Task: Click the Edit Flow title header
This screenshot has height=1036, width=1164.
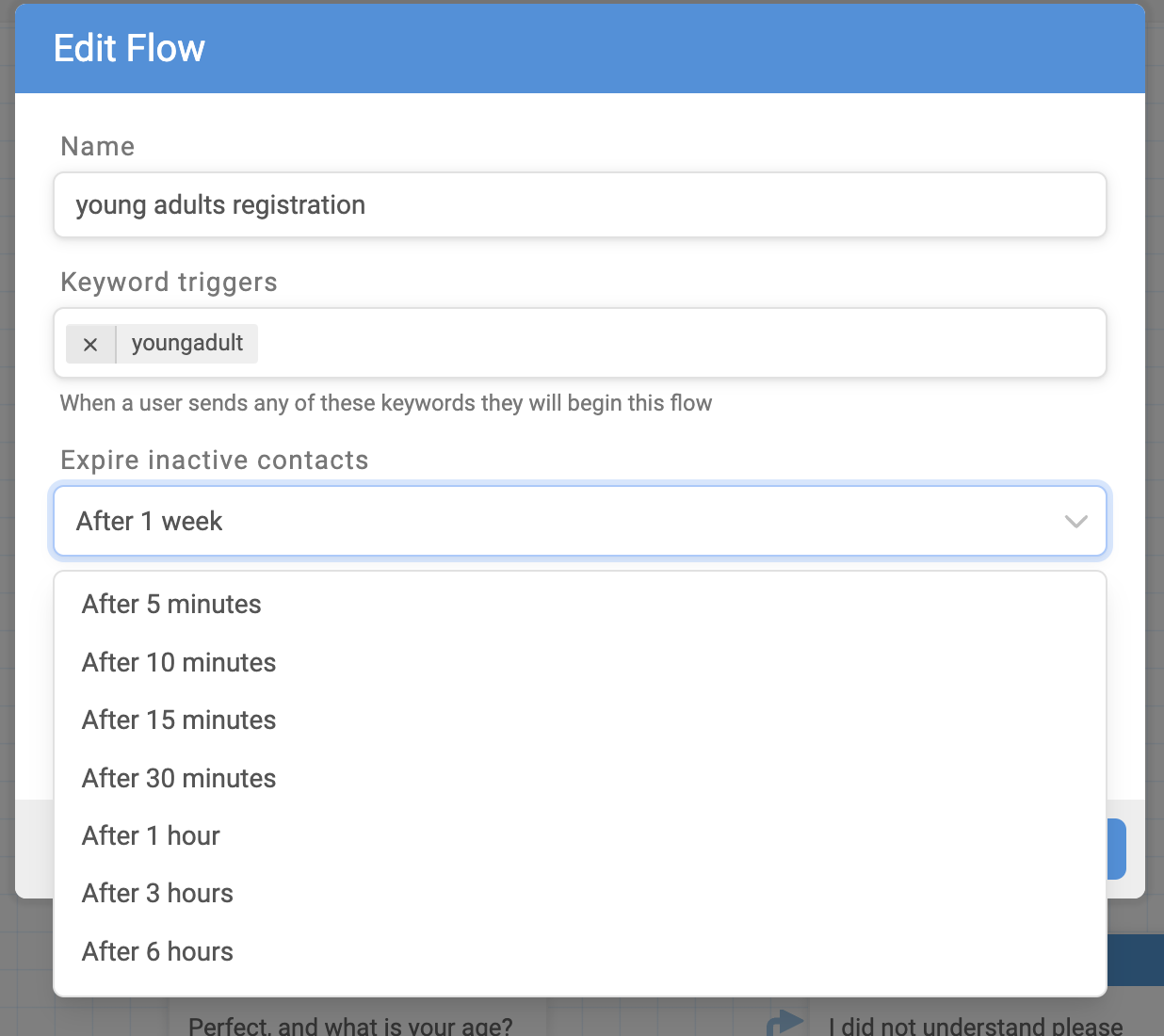Action: click(x=128, y=47)
